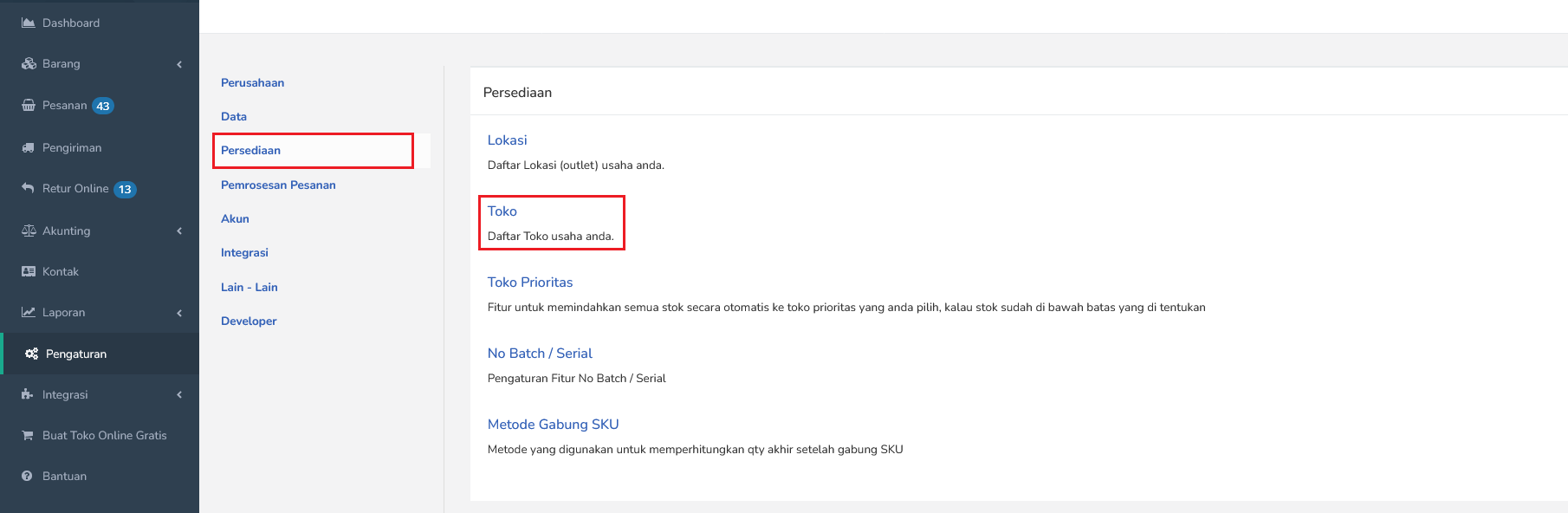This screenshot has height=513, width=1568.
Task: Click the Barang boxes icon
Action: [29, 63]
